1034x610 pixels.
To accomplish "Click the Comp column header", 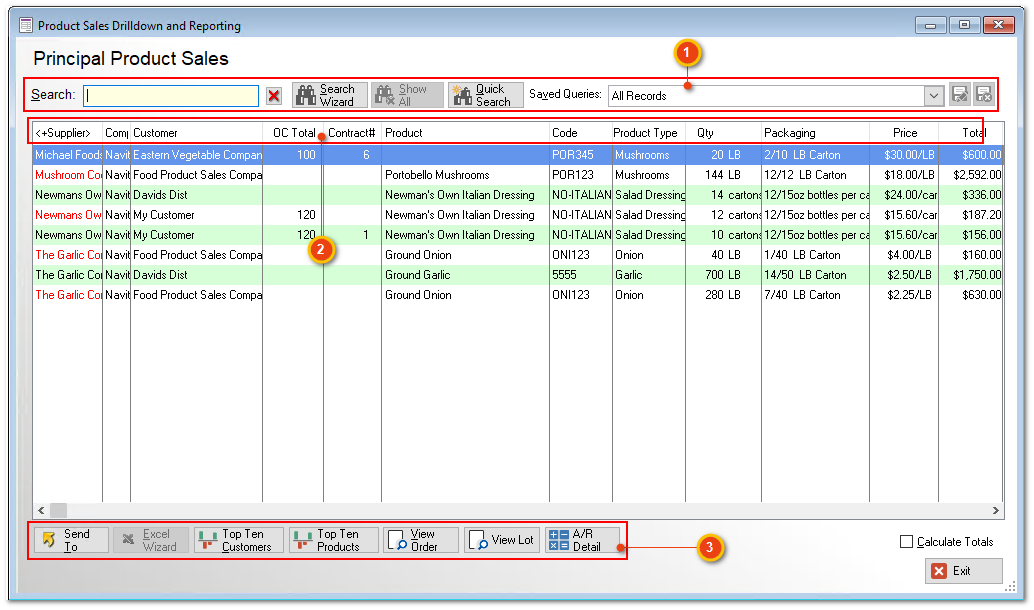I will (117, 133).
